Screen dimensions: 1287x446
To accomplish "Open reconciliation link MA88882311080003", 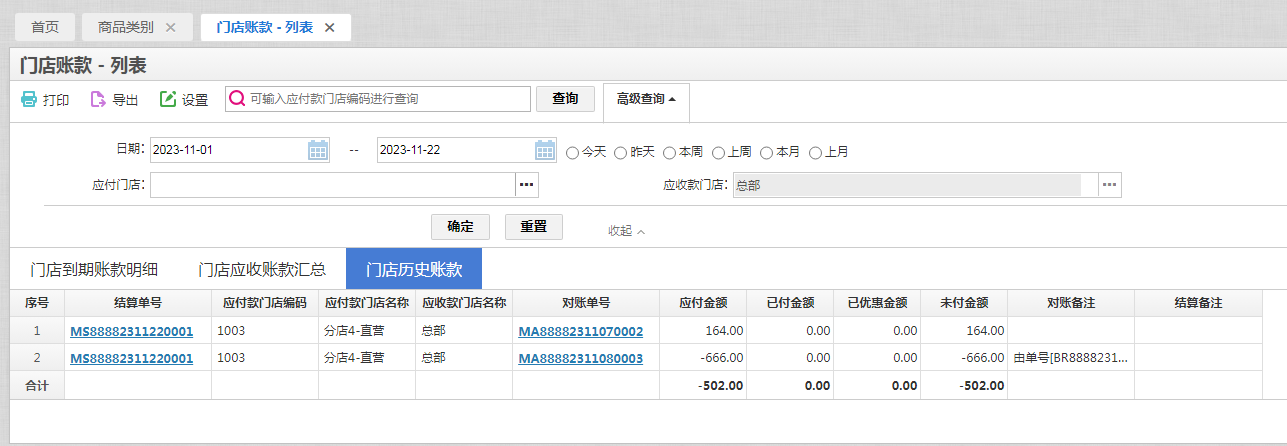I will pos(580,358).
